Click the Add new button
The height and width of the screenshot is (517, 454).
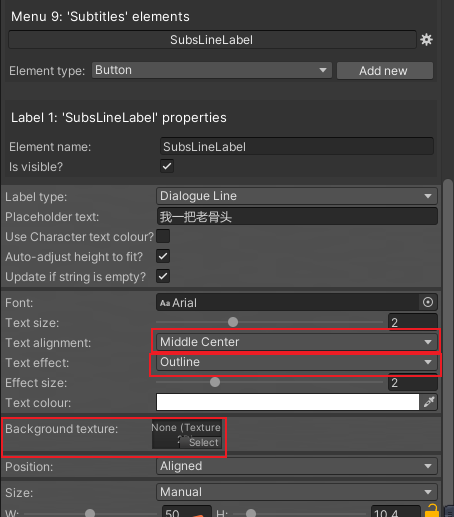pos(385,71)
